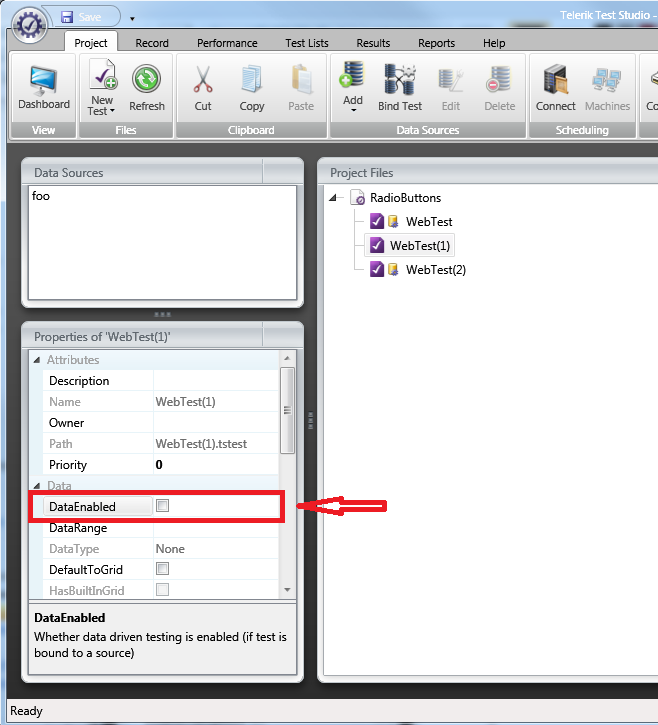
Task: Select the RadioButtons project node
Action: [x=406, y=198]
